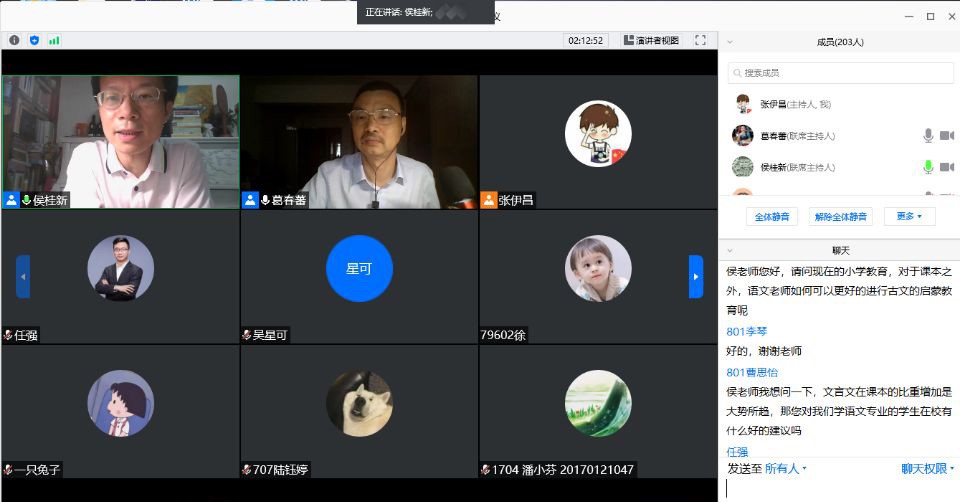Click the 全体静音 (mute all) button
Screen dimensions: 960x502
(x=771, y=216)
